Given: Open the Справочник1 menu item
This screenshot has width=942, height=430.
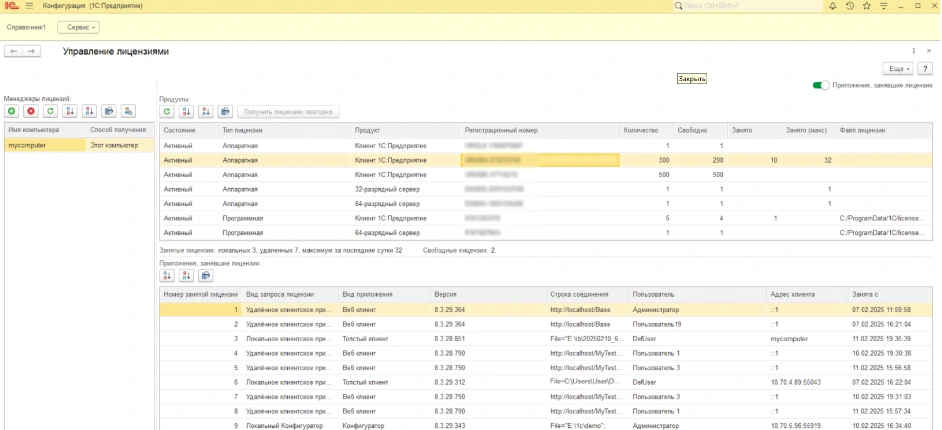Looking at the screenshot, I should click(27, 27).
